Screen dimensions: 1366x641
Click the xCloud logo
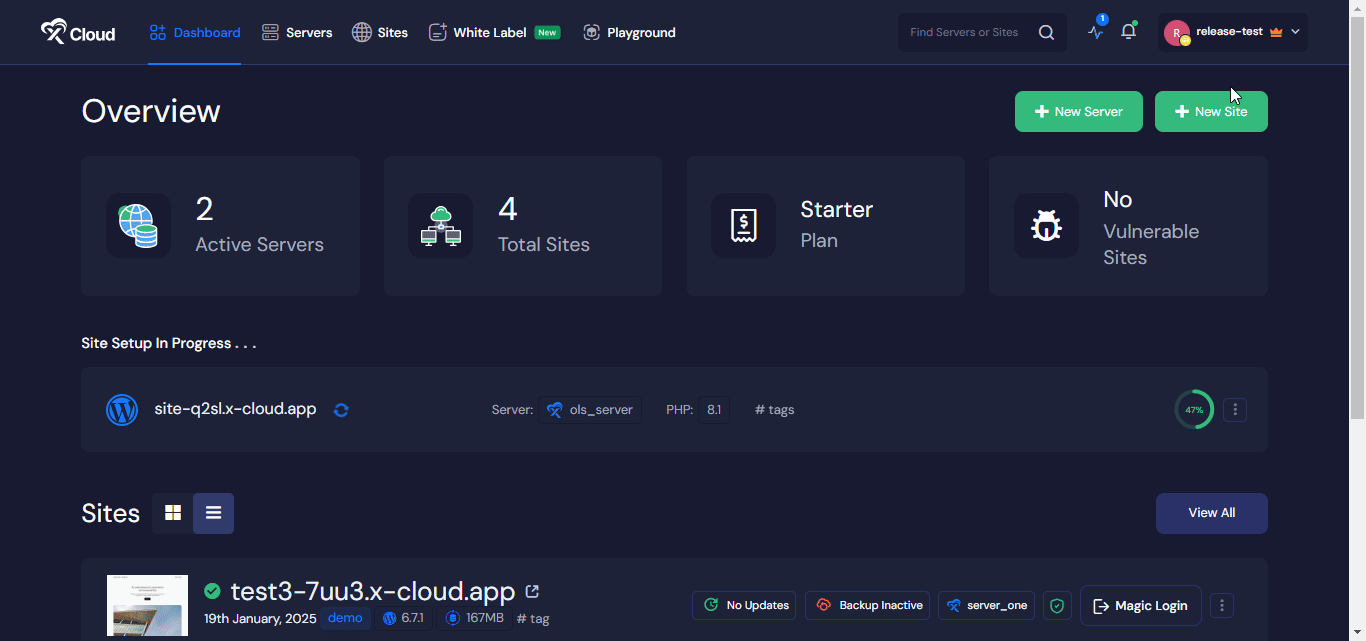pos(78,32)
